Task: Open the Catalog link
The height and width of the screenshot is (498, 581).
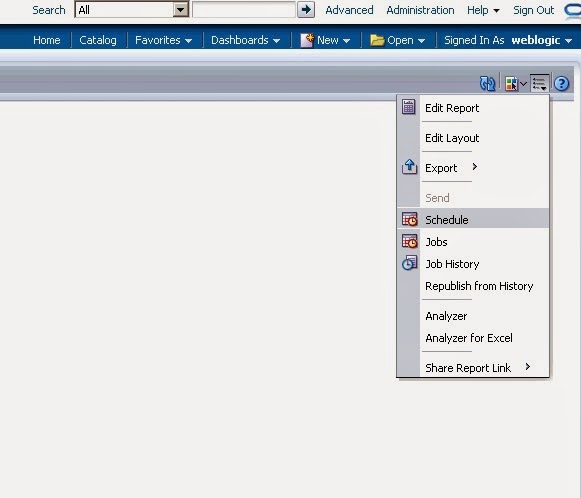Action: pyautogui.click(x=98, y=40)
